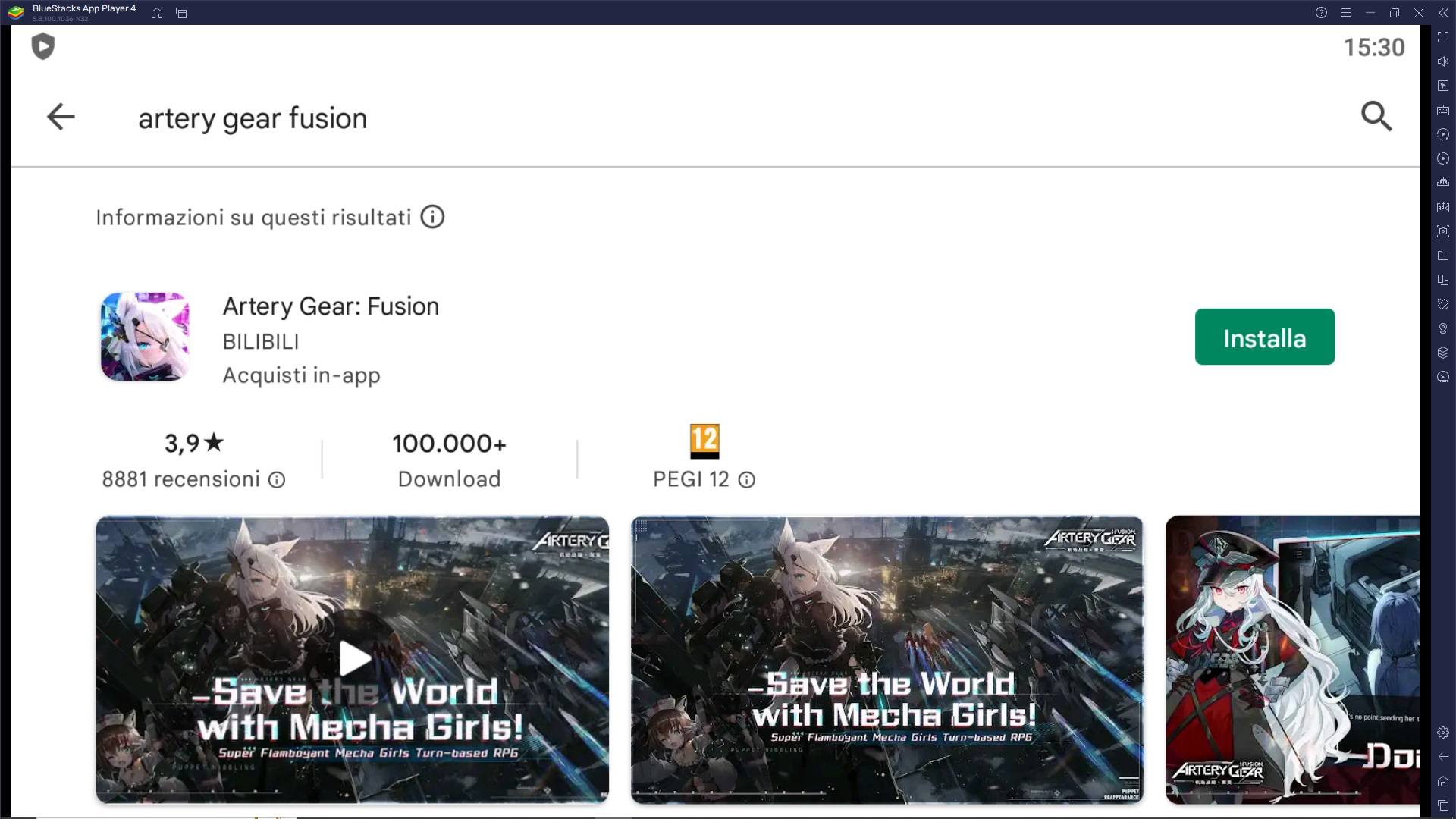The width and height of the screenshot is (1456, 819).
Task: Rotate the screen using the sidebar icon
Action: coord(1443,304)
